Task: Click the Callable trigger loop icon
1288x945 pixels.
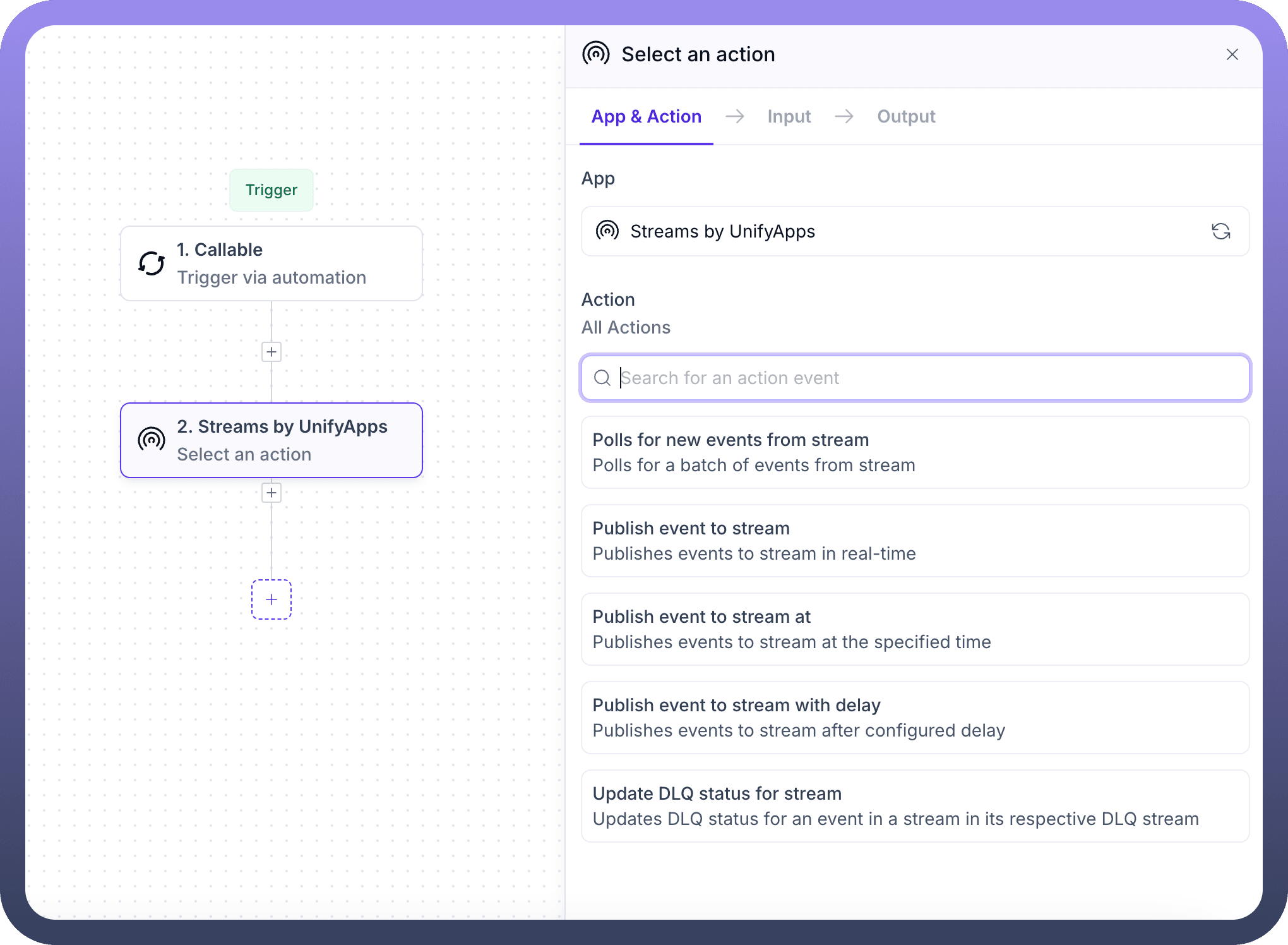Action: tap(152, 263)
